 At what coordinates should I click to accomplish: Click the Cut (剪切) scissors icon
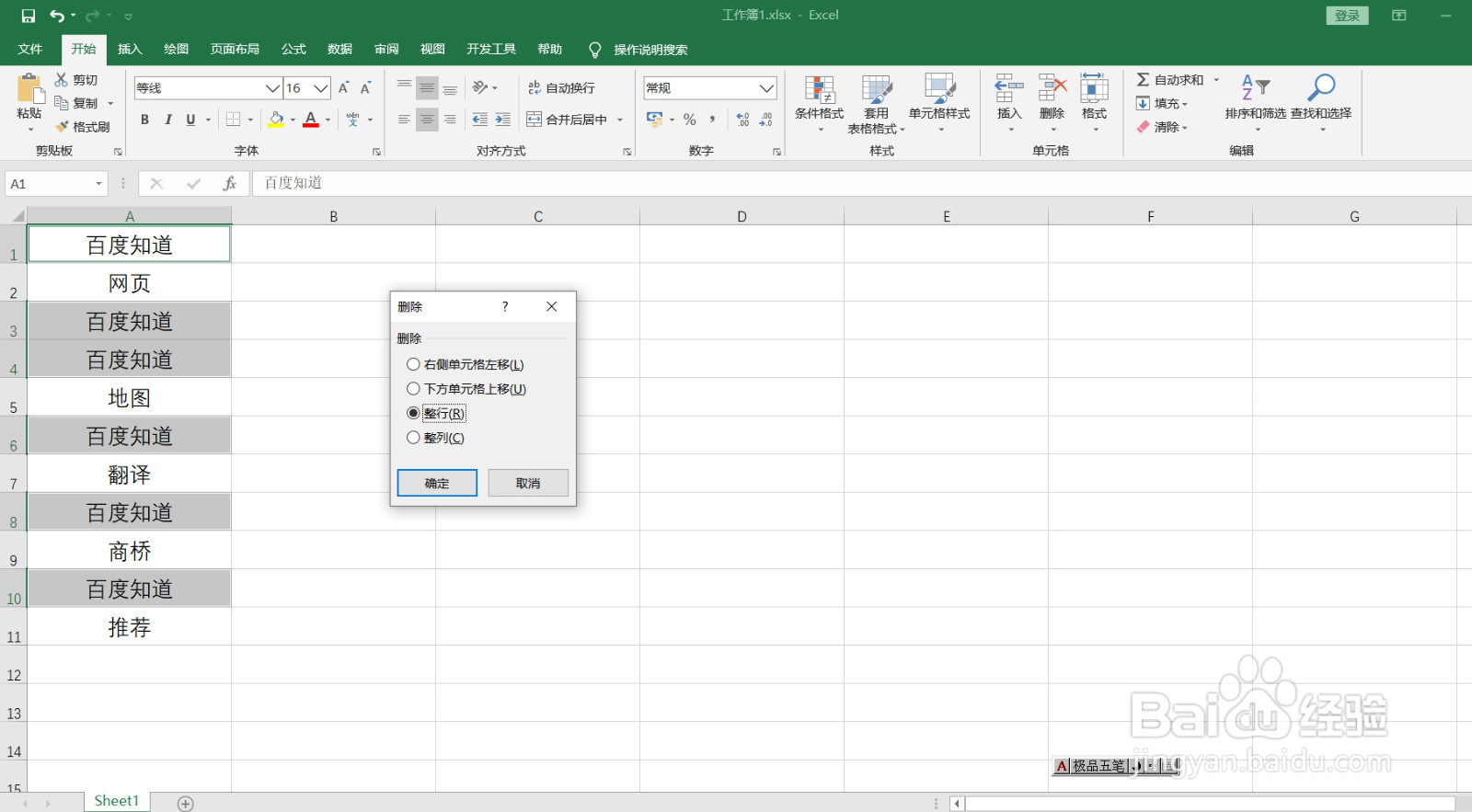[62, 80]
